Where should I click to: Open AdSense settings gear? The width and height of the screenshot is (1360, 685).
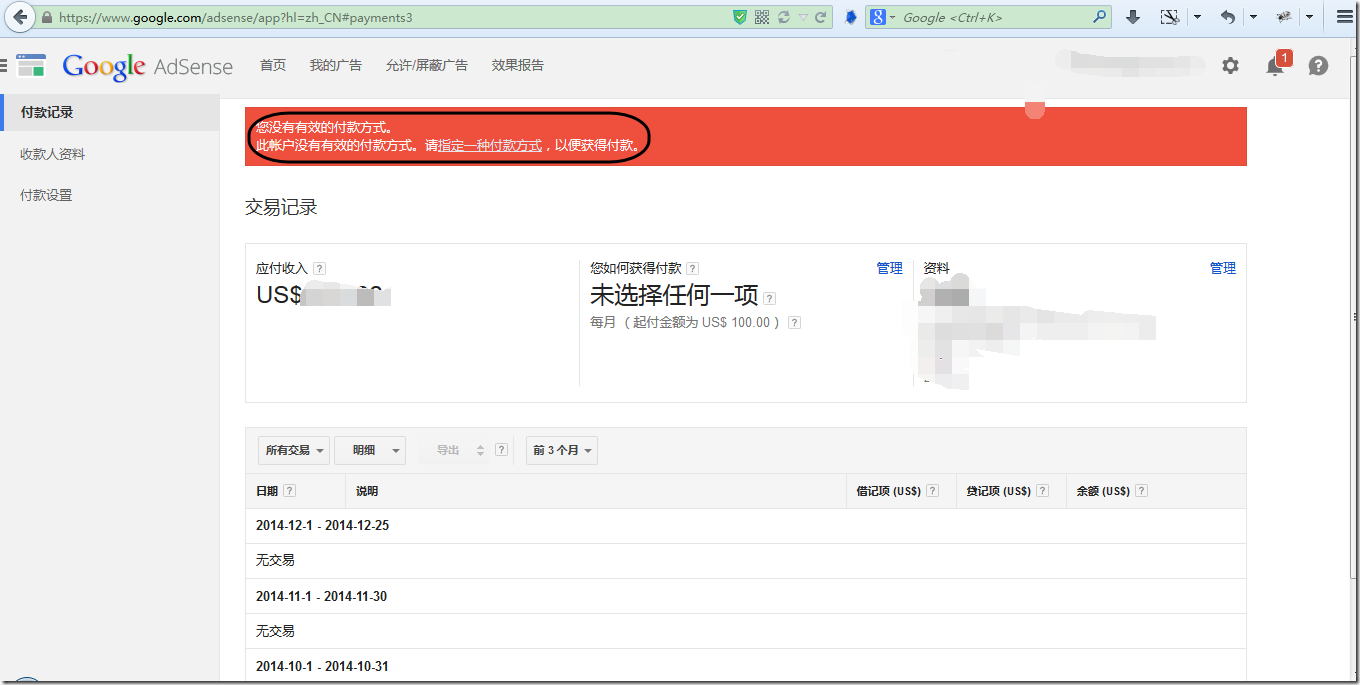[x=1230, y=65]
